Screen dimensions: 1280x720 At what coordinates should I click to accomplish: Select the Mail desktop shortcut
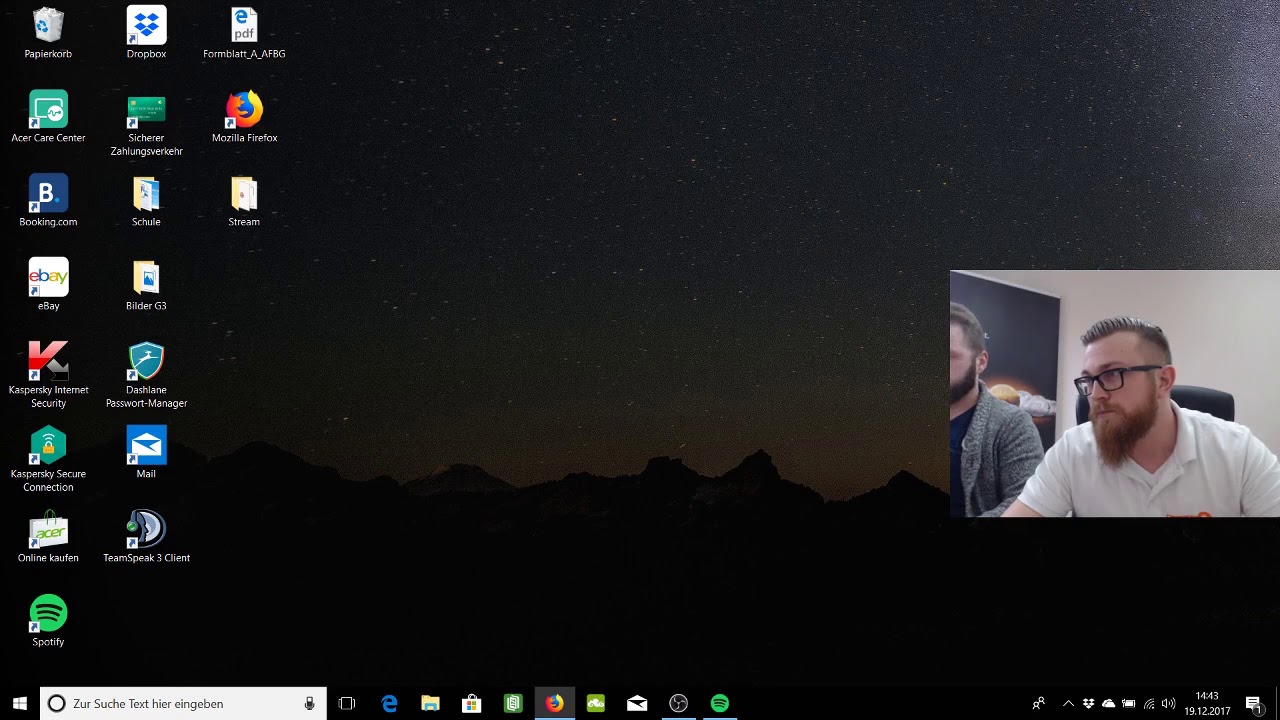[x=146, y=453]
